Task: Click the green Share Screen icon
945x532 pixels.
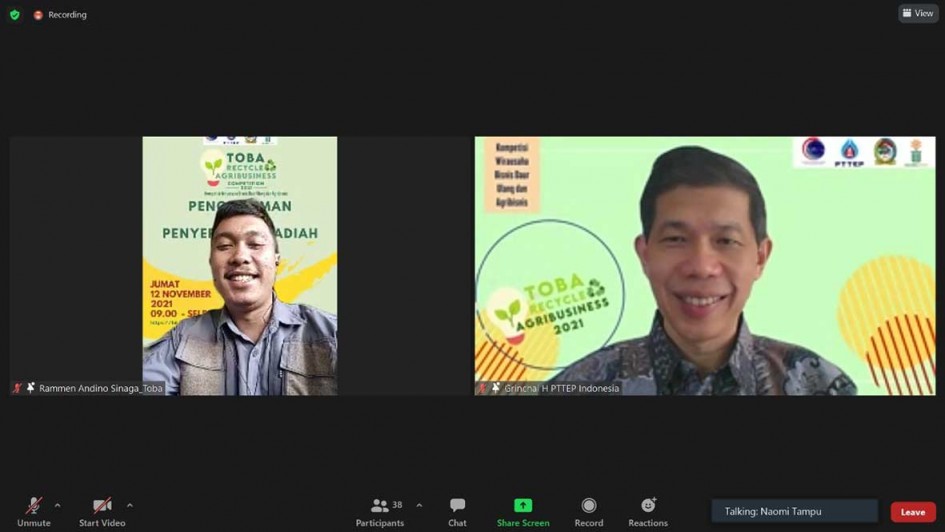Action: tap(523, 505)
